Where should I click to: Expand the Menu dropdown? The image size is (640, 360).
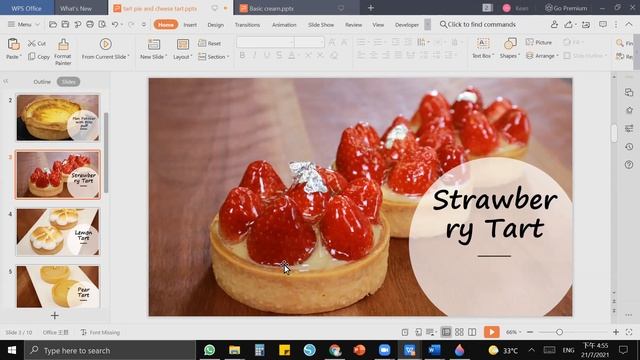click(x=24, y=24)
